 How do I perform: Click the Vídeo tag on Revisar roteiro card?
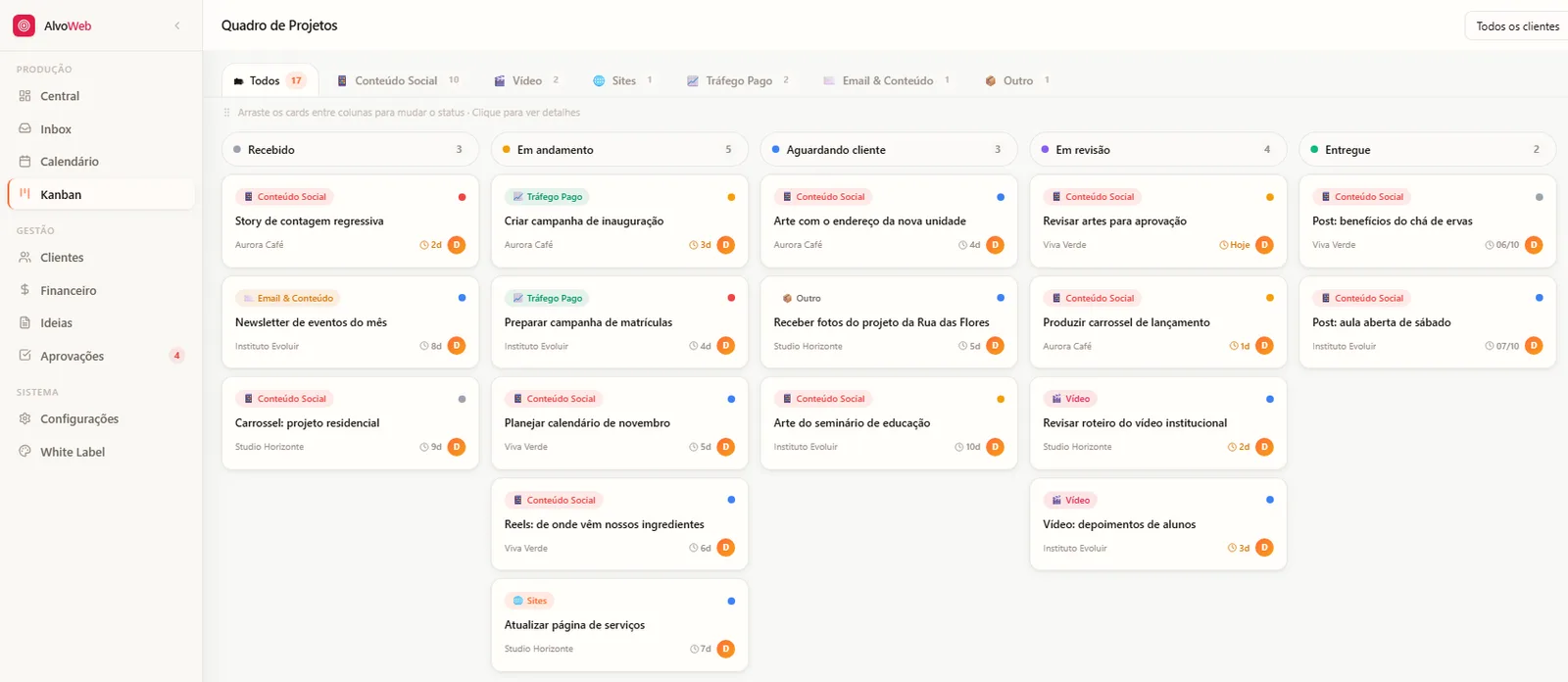[1070, 399]
